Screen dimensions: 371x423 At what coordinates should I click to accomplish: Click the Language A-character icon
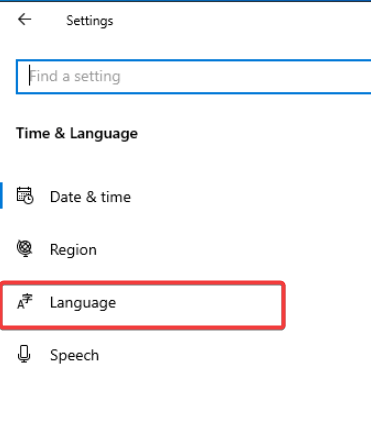(25, 302)
